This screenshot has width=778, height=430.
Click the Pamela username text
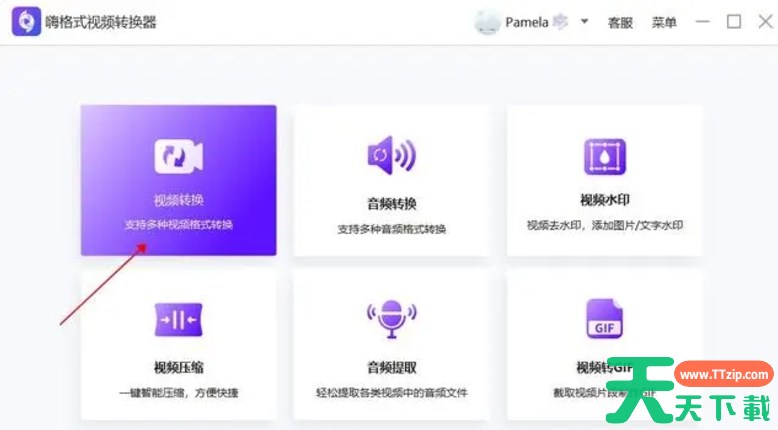click(526, 22)
